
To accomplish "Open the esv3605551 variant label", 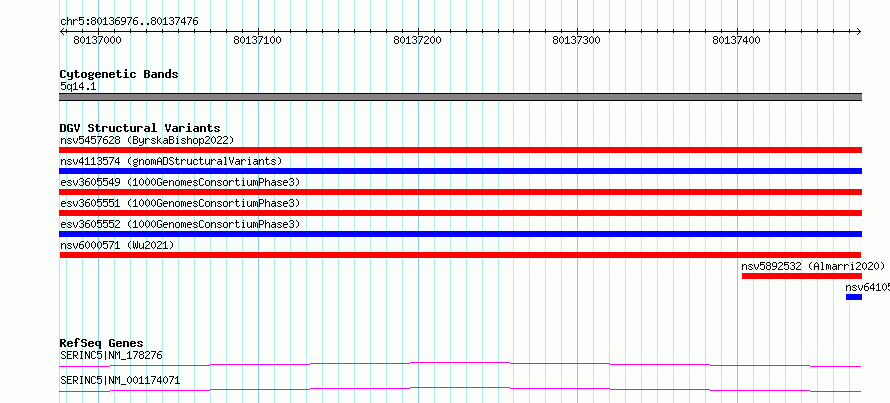I will [179, 203].
